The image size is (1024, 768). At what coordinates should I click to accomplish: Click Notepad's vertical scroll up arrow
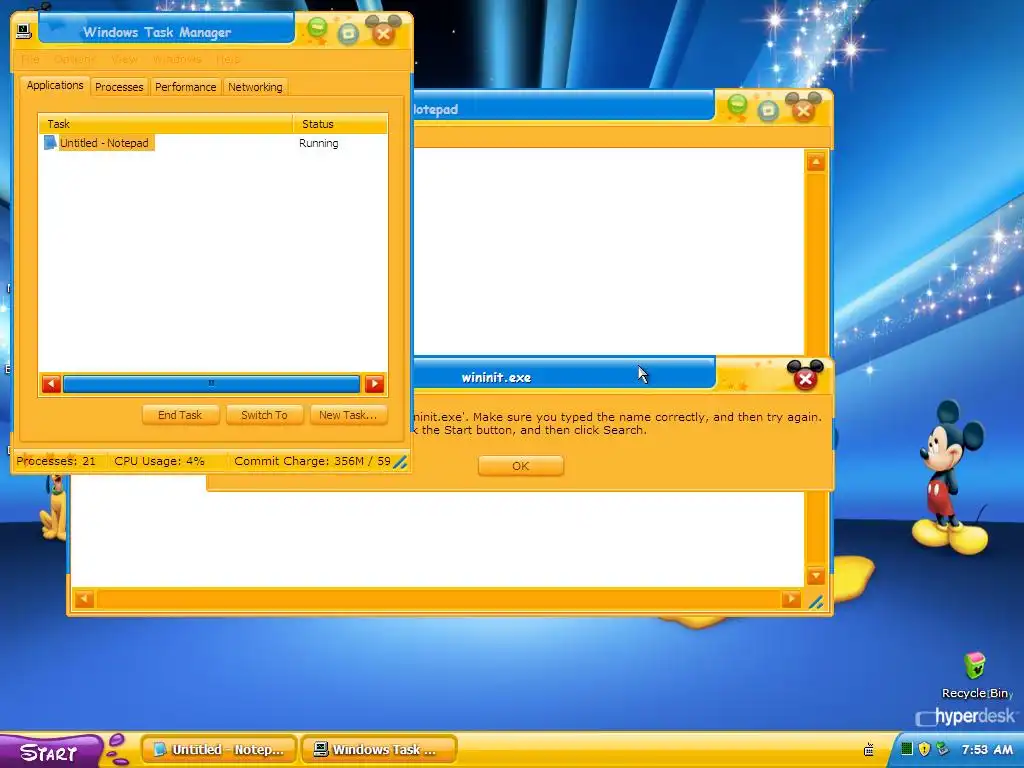816,162
